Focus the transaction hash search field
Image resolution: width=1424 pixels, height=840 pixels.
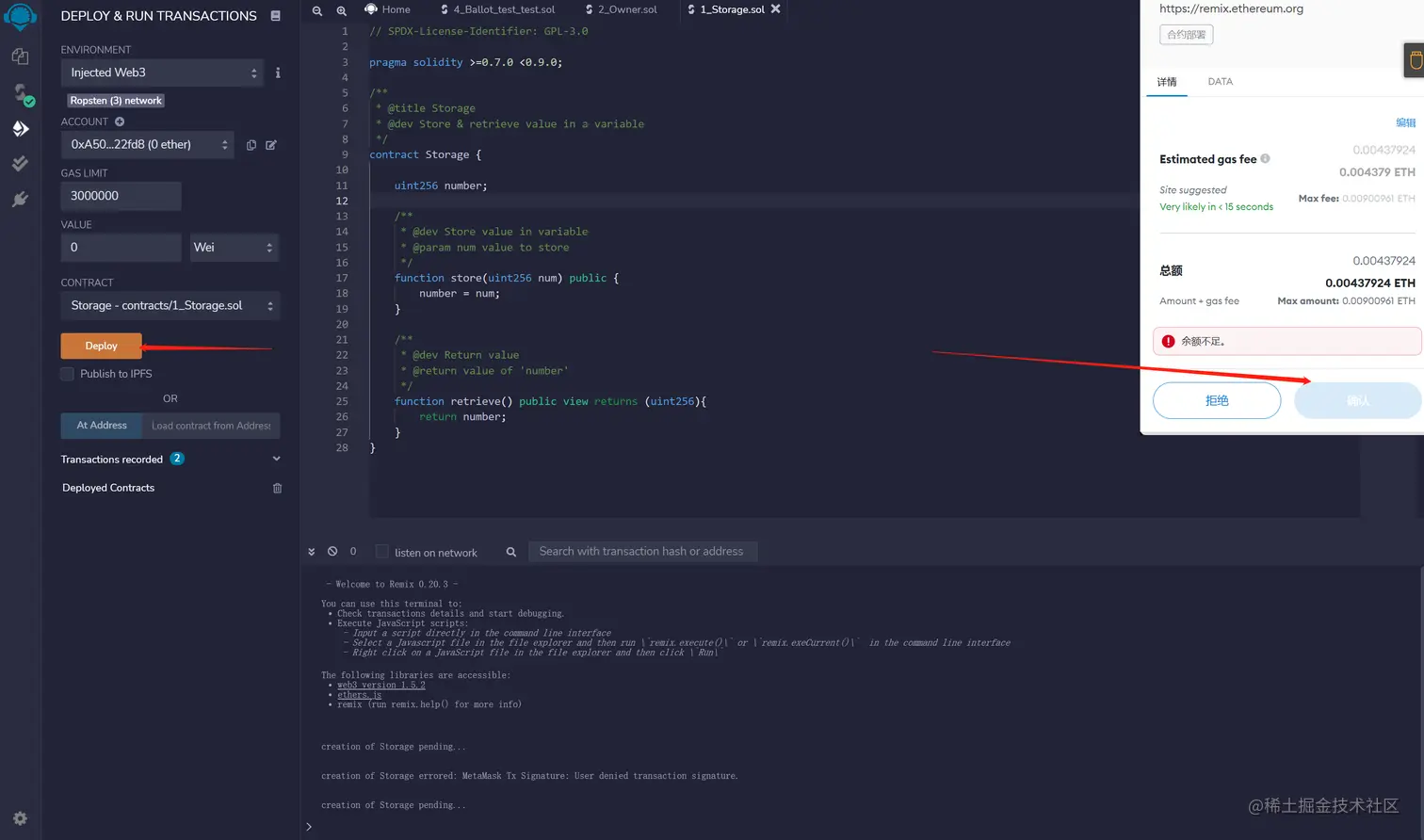643,552
